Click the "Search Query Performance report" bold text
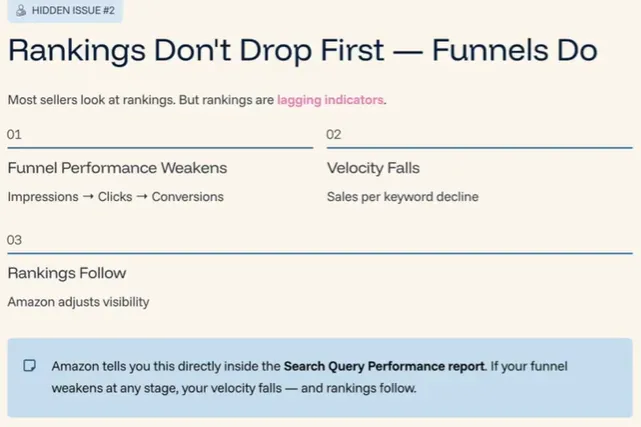The height and width of the screenshot is (427, 641). coord(384,366)
